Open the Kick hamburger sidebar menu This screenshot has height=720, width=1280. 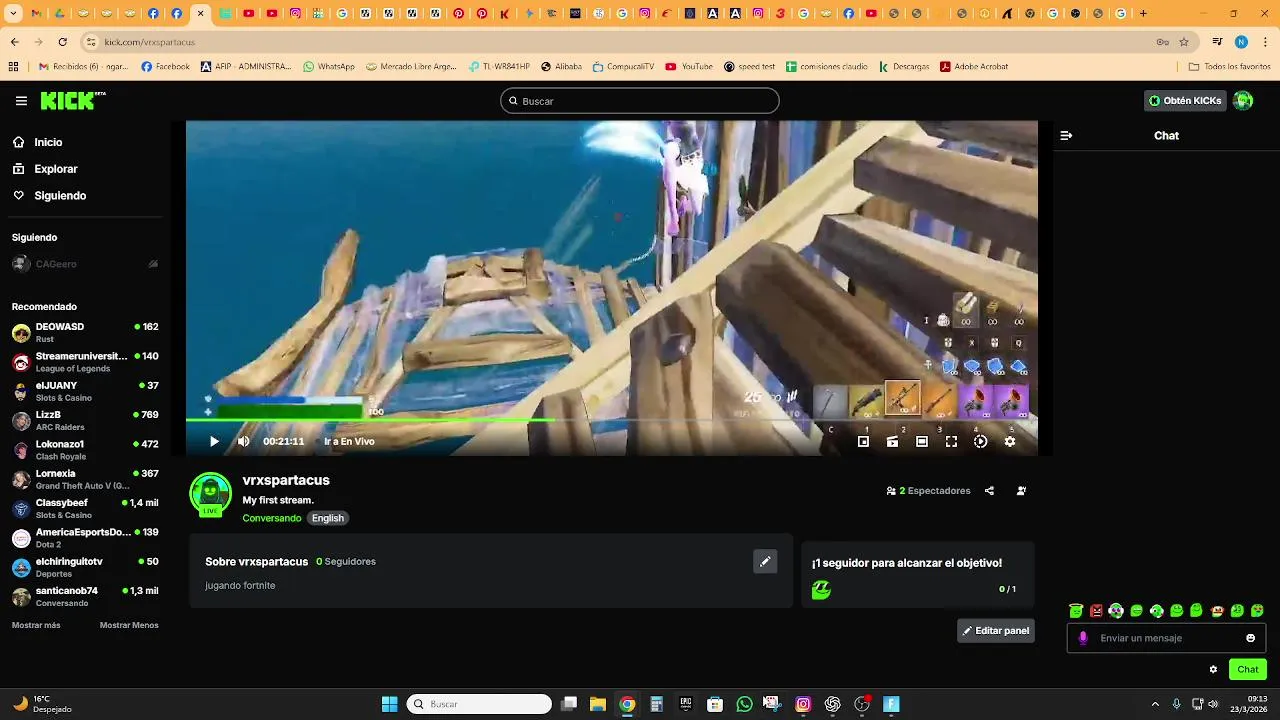[21, 101]
